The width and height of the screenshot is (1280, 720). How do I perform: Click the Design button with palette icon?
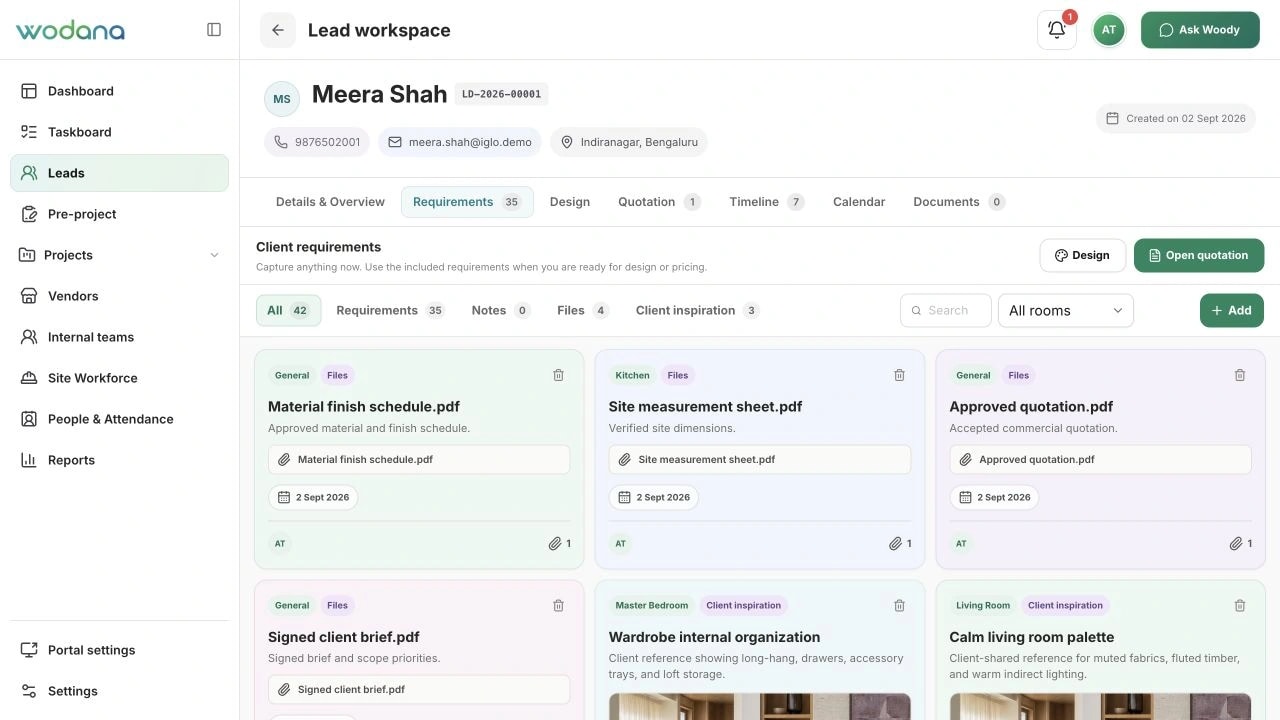coord(1083,255)
